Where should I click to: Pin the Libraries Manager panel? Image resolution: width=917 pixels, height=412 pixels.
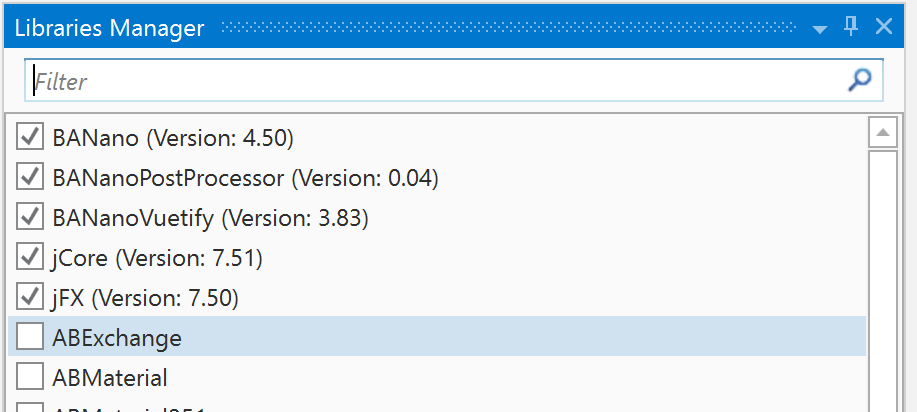tap(852, 27)
